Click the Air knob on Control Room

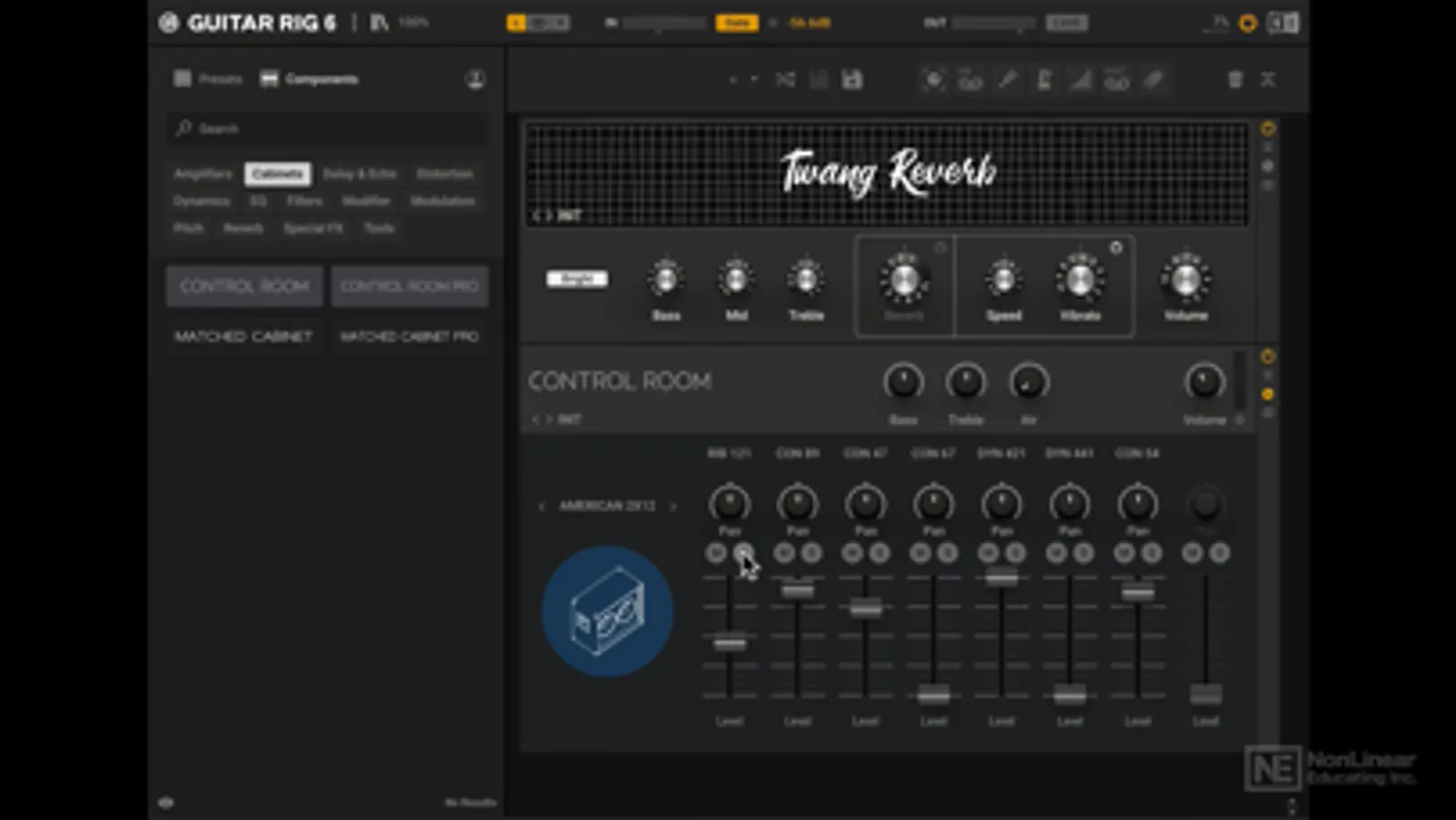coord(1029,383)
